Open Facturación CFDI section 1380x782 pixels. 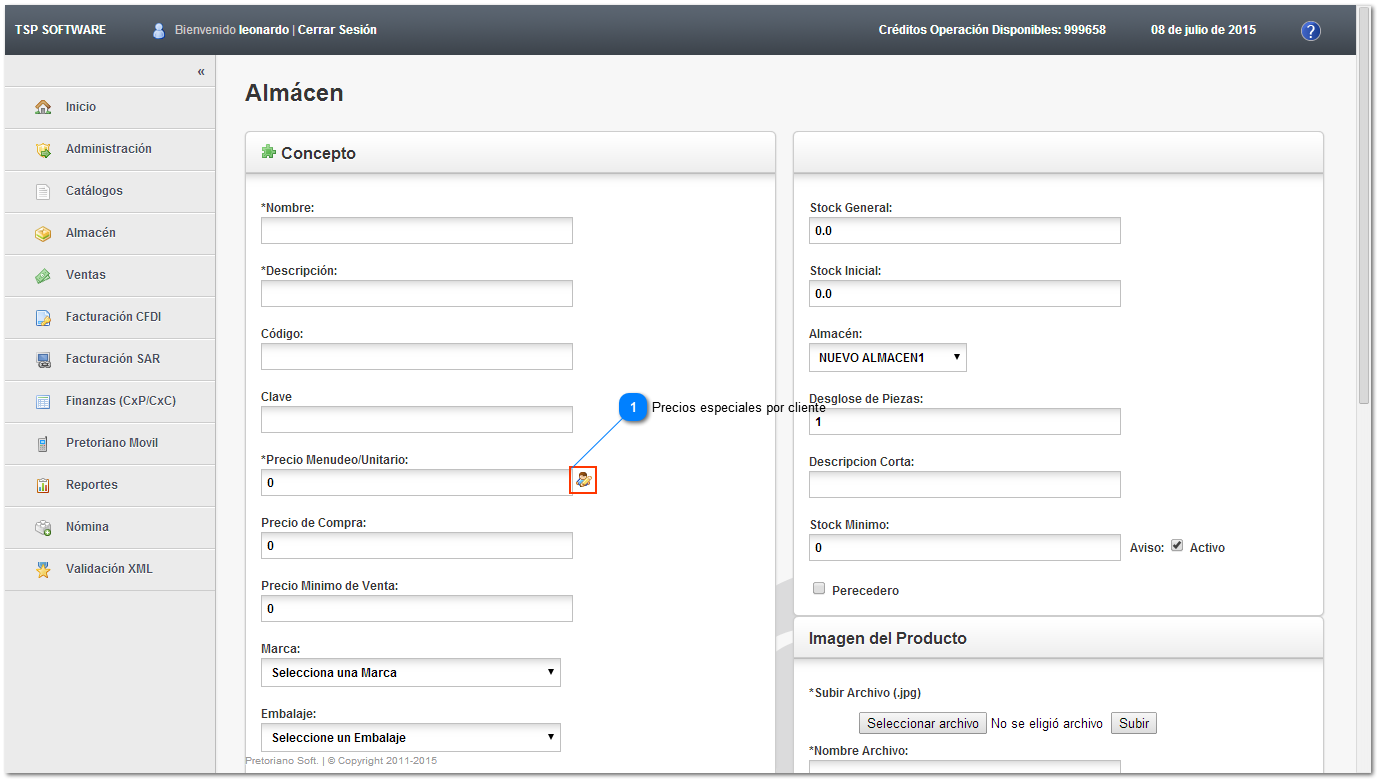(110, 317)
